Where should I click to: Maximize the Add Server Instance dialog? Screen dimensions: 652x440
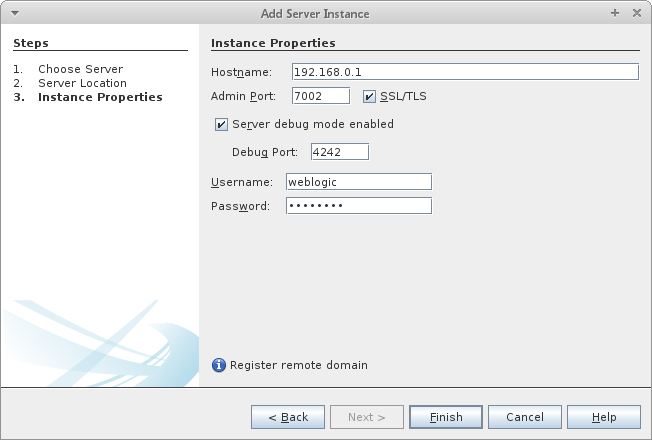click(614, 13)
